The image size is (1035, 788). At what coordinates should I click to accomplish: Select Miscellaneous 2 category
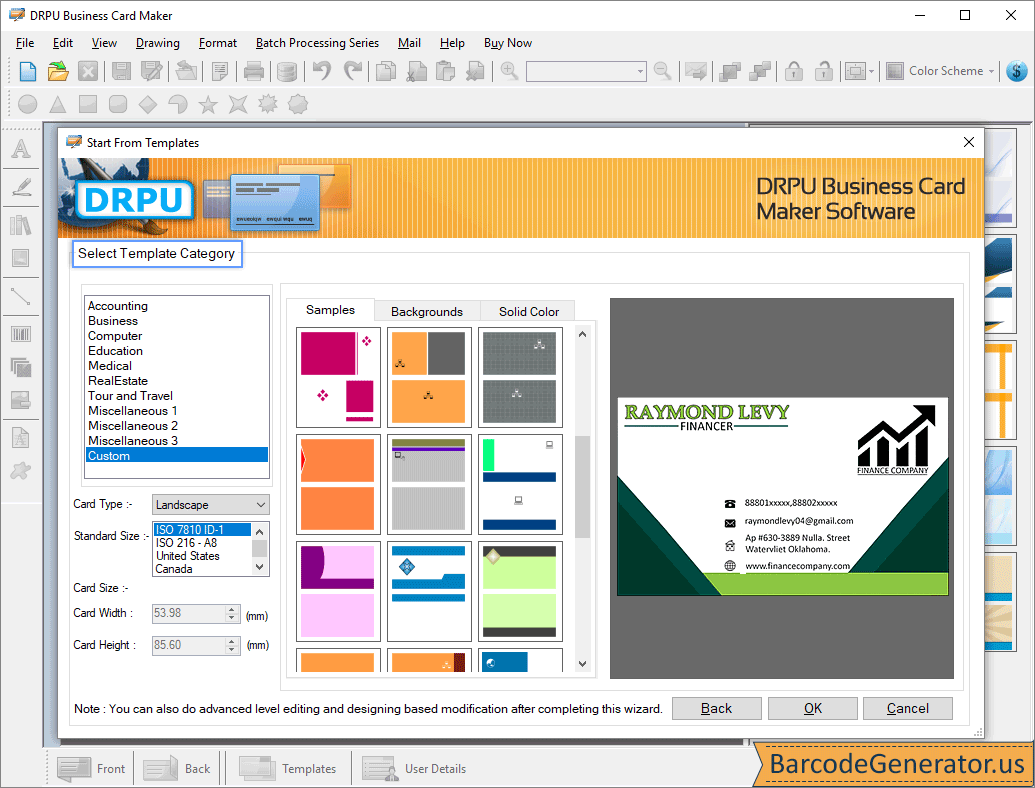133,426
